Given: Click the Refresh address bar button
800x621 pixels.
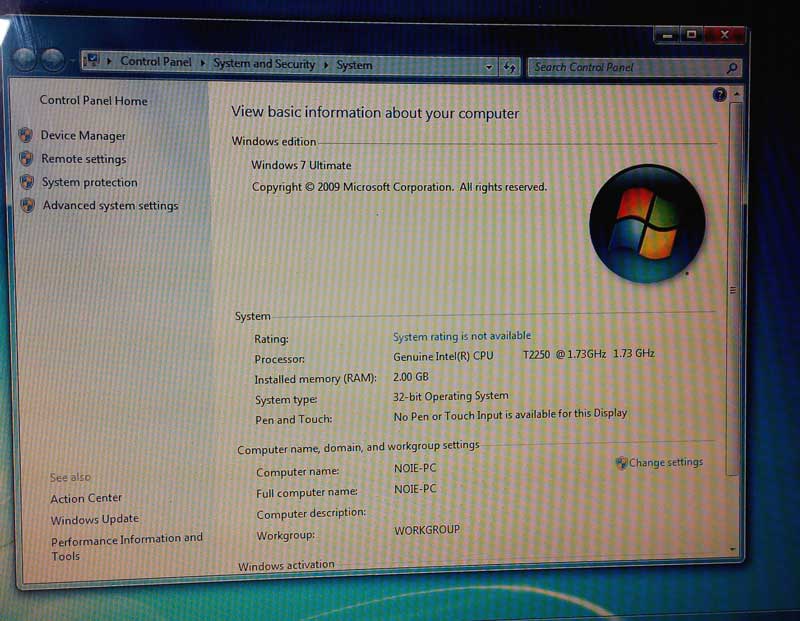Looking at the screenshot, I should coord(509,67).
